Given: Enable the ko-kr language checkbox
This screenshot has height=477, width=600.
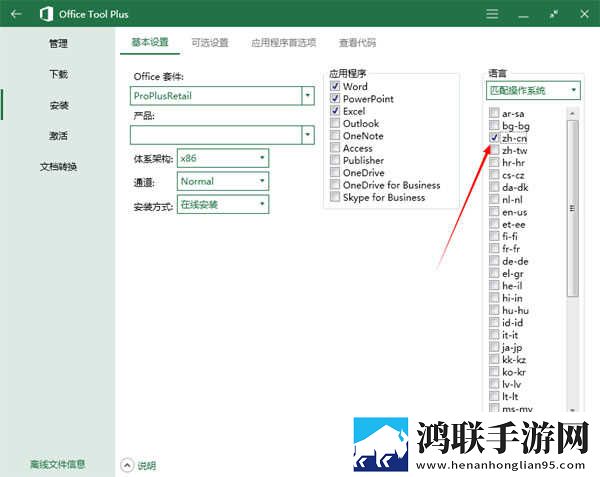Looking at the screenshot, I should (x=494, y=372).
